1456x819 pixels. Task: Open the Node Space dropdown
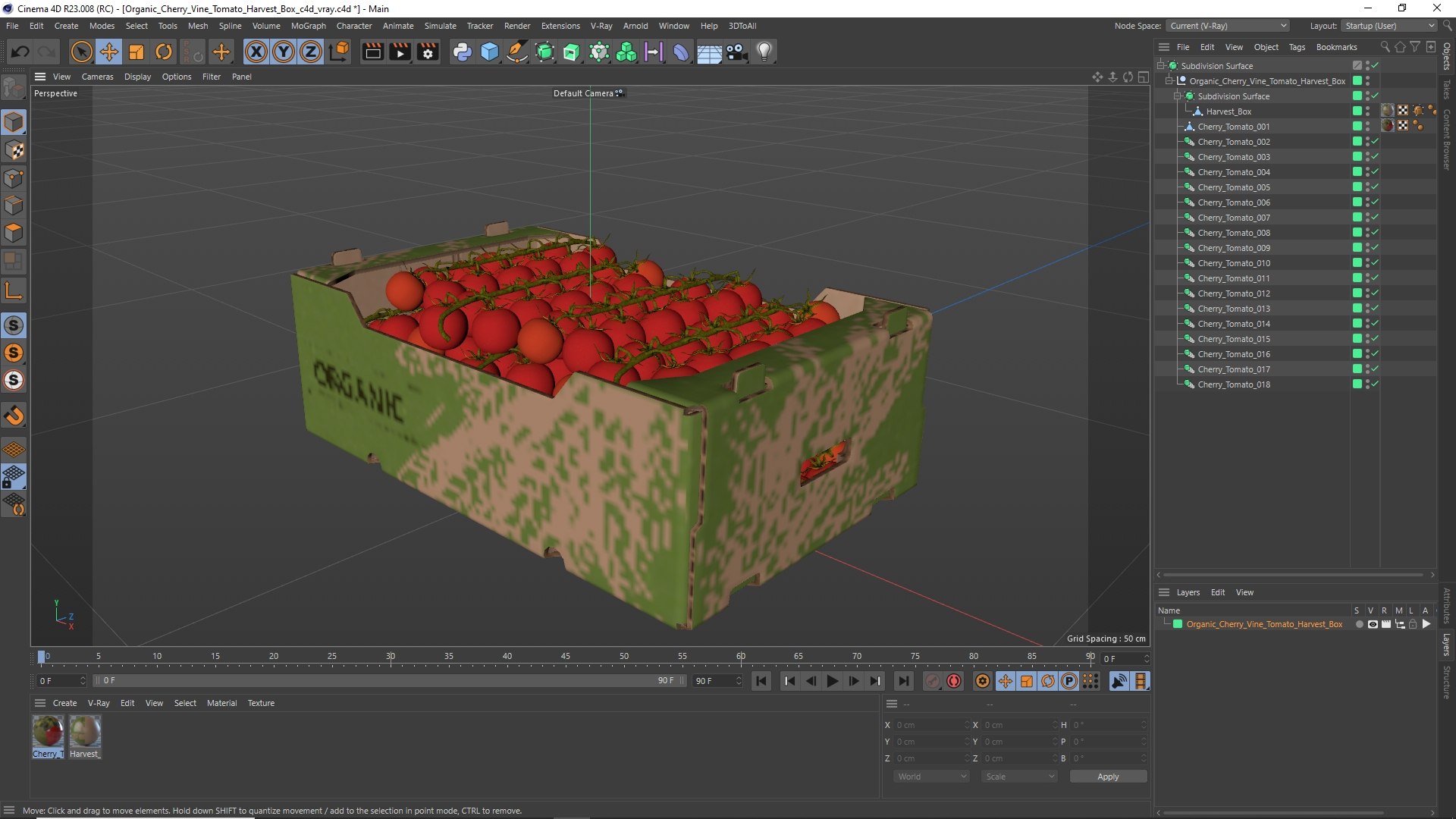pyautogui.click(x=1227, y=26)
